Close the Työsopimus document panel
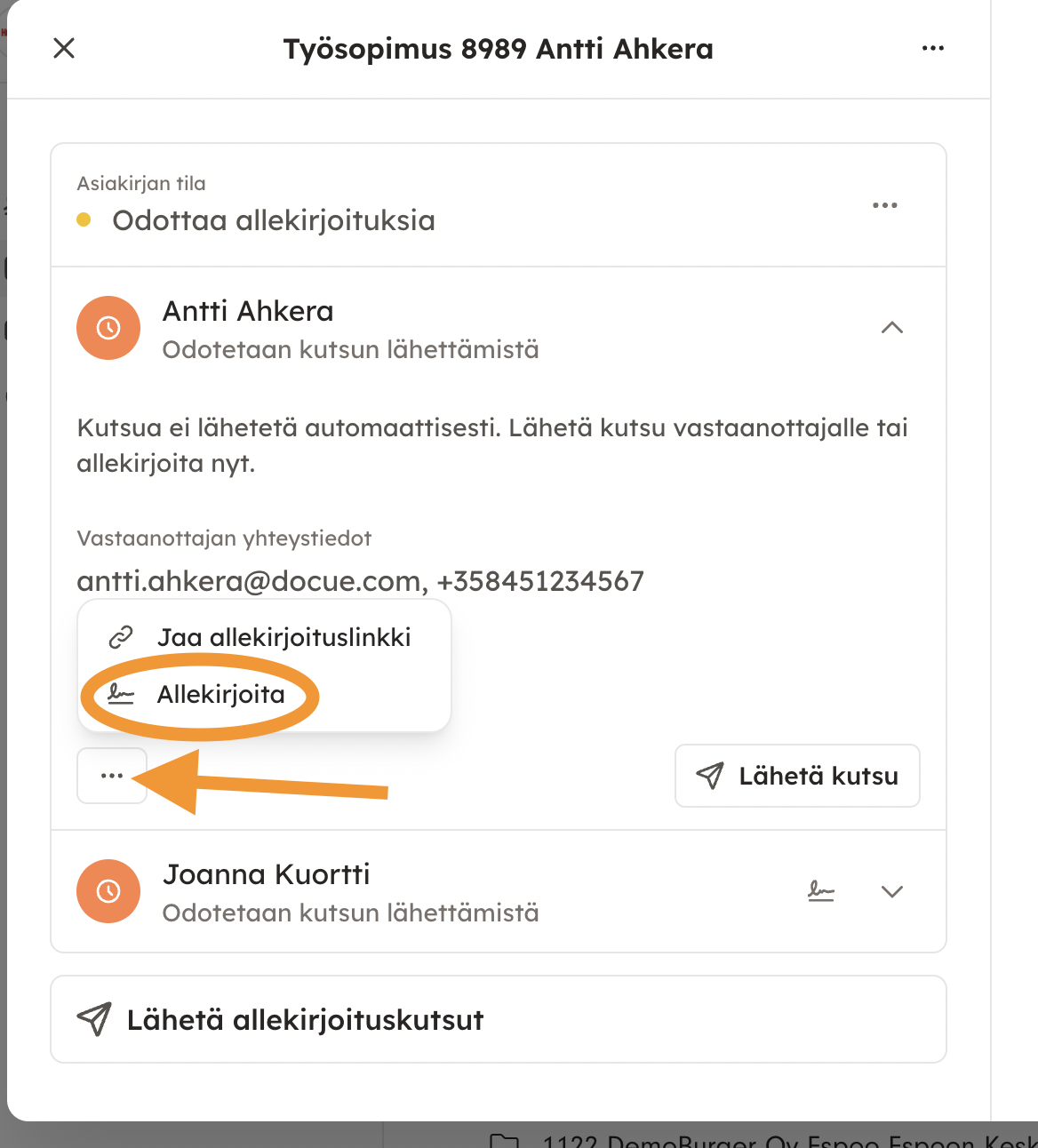Screen dimensions: 1038x1148 click(64, 48)
